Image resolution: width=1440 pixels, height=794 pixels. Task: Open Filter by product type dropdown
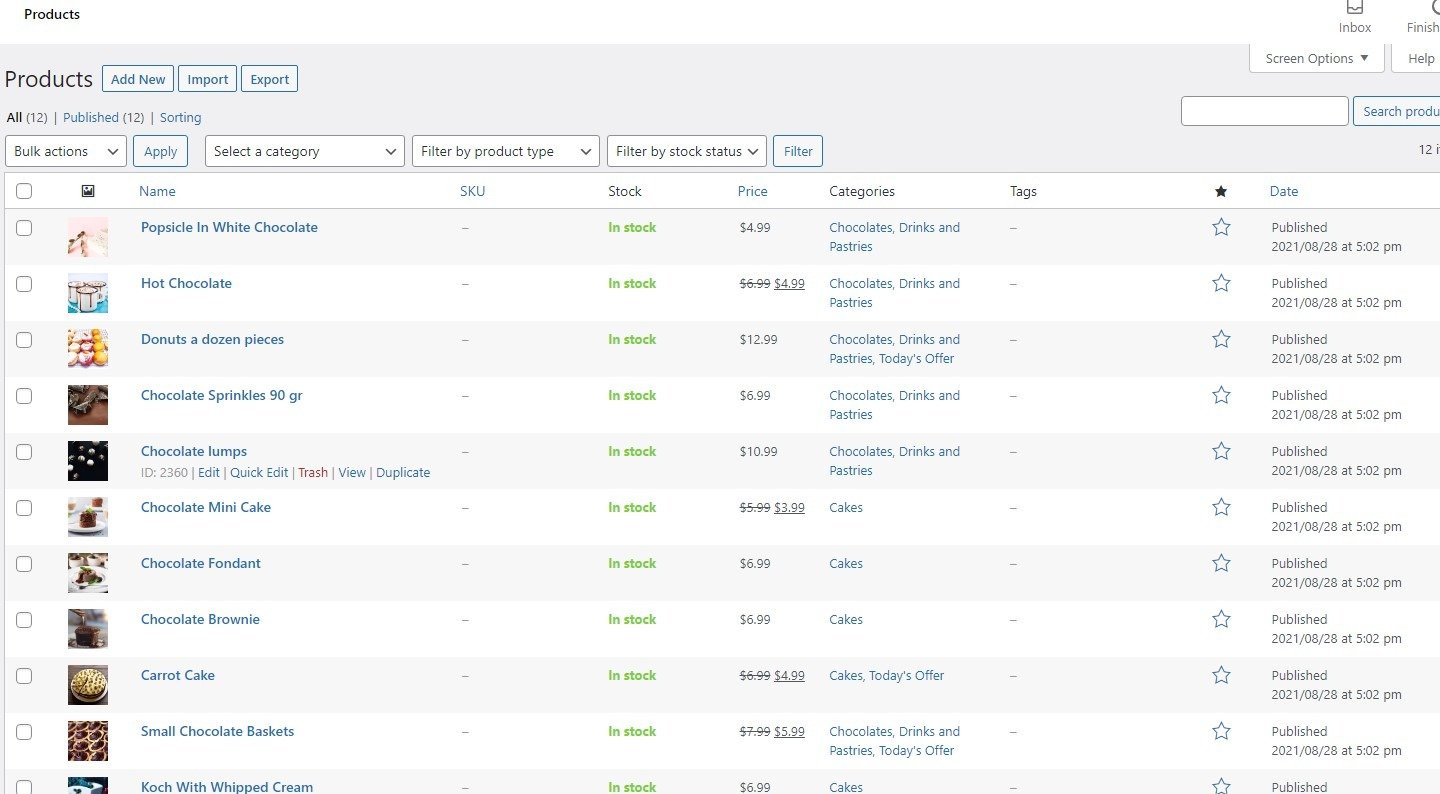pos(506,151)
